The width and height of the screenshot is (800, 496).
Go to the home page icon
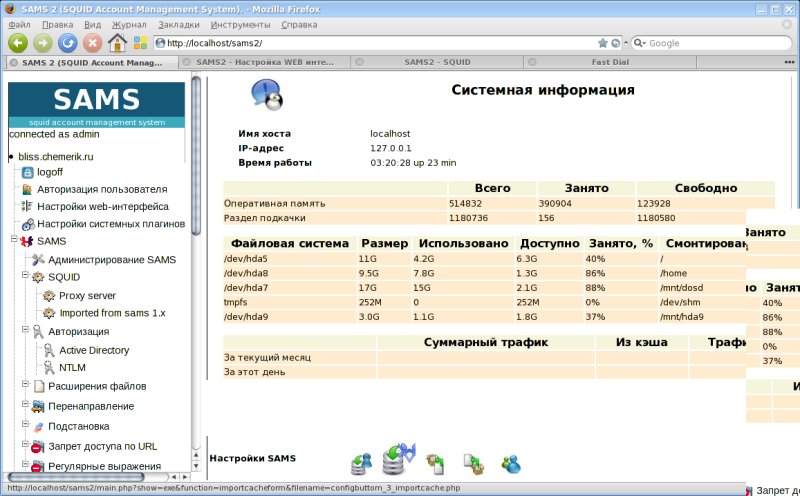117,43
